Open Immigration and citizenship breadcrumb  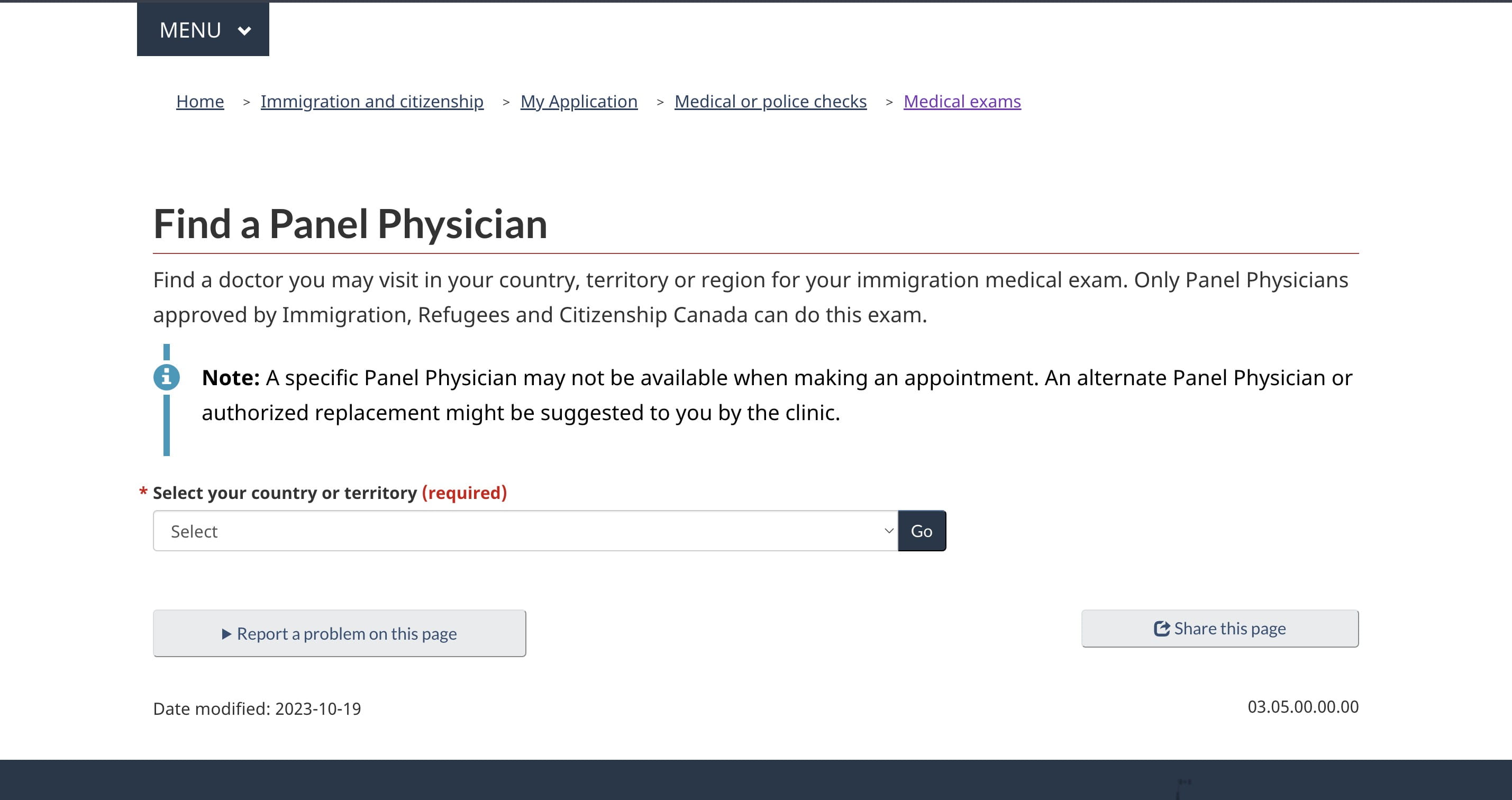click(372, 102)
